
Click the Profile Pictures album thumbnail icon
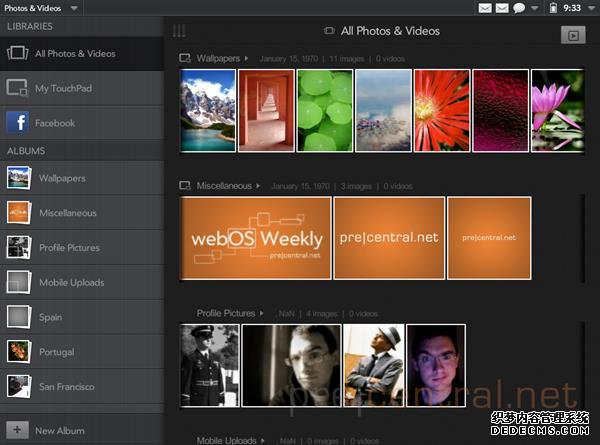click(19, 248)
